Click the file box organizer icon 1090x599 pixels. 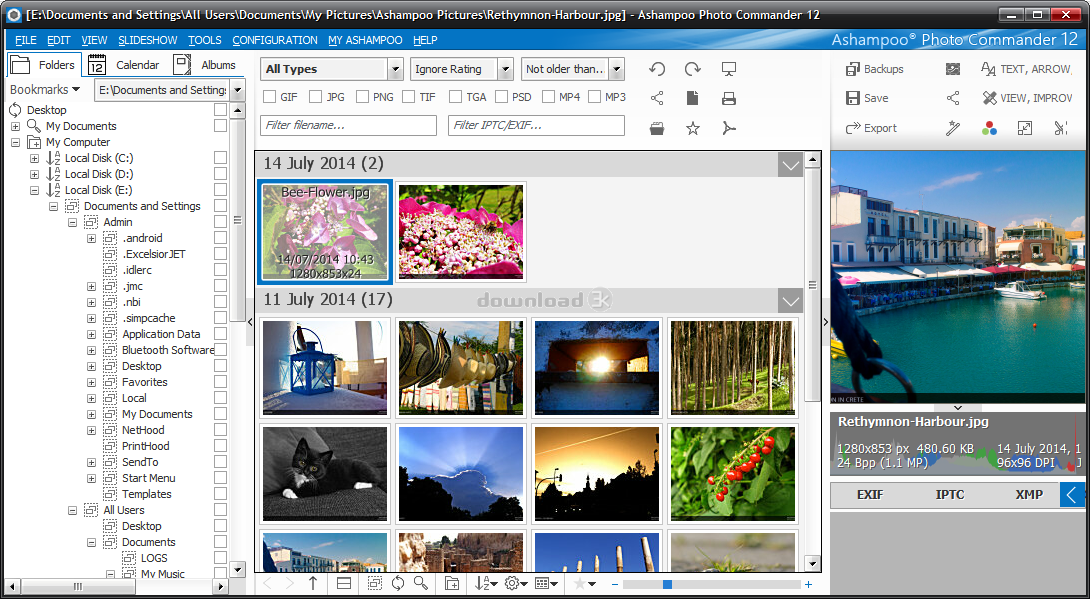point(657,128)
